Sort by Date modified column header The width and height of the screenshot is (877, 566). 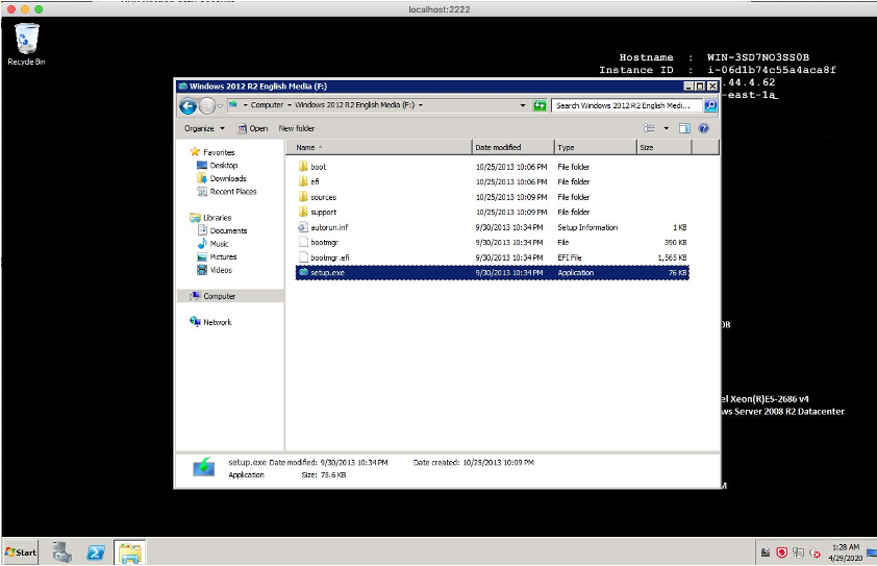[x=513, y=148]
